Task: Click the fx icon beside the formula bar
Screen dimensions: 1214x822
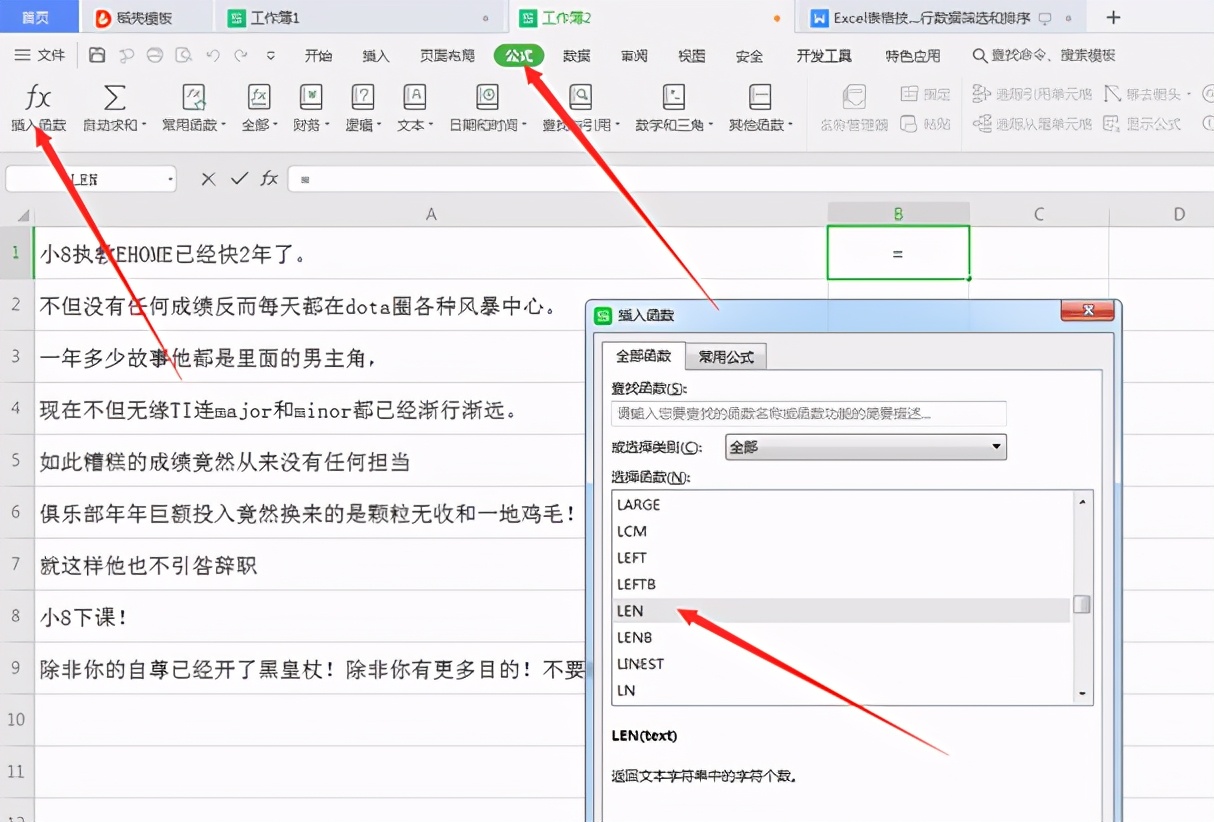Action: pos(269,179)
